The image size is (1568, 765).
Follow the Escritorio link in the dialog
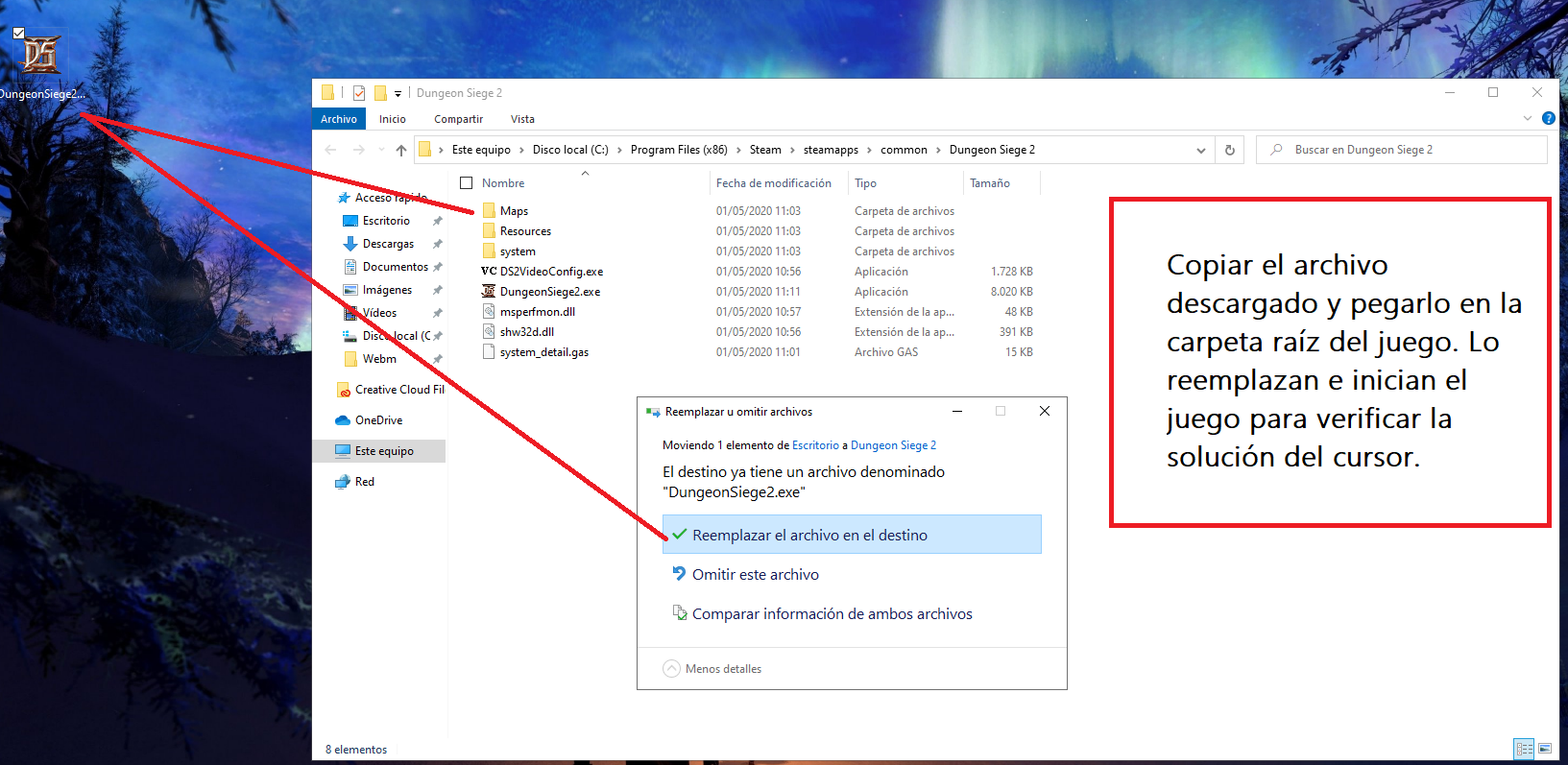[x=815, y=445]
